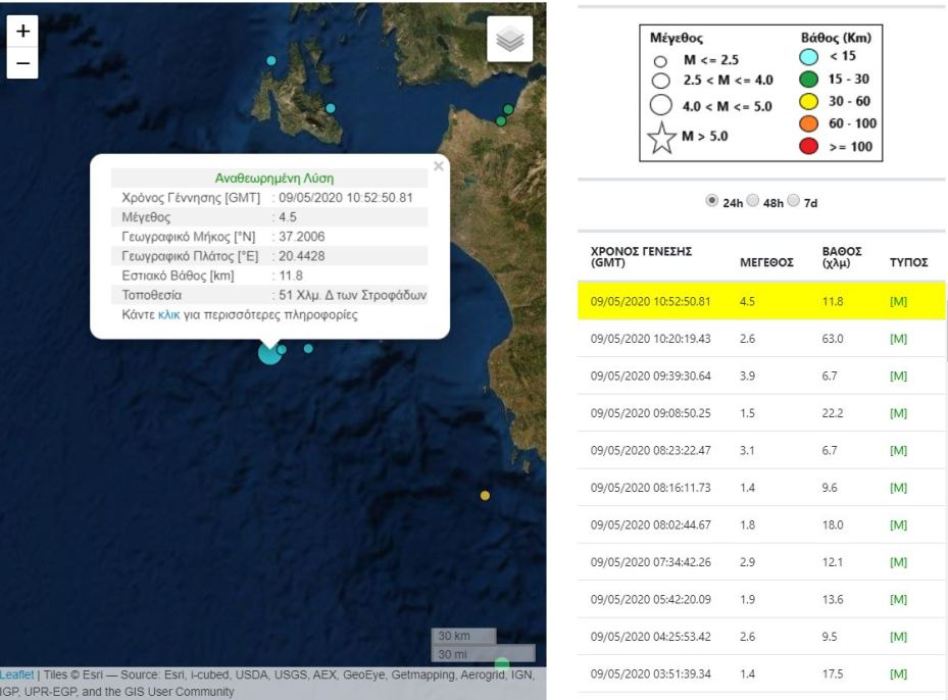Click the ΤΥΠΟΣ column header
This screenshot has width=948, height=700.
[908, 262]
